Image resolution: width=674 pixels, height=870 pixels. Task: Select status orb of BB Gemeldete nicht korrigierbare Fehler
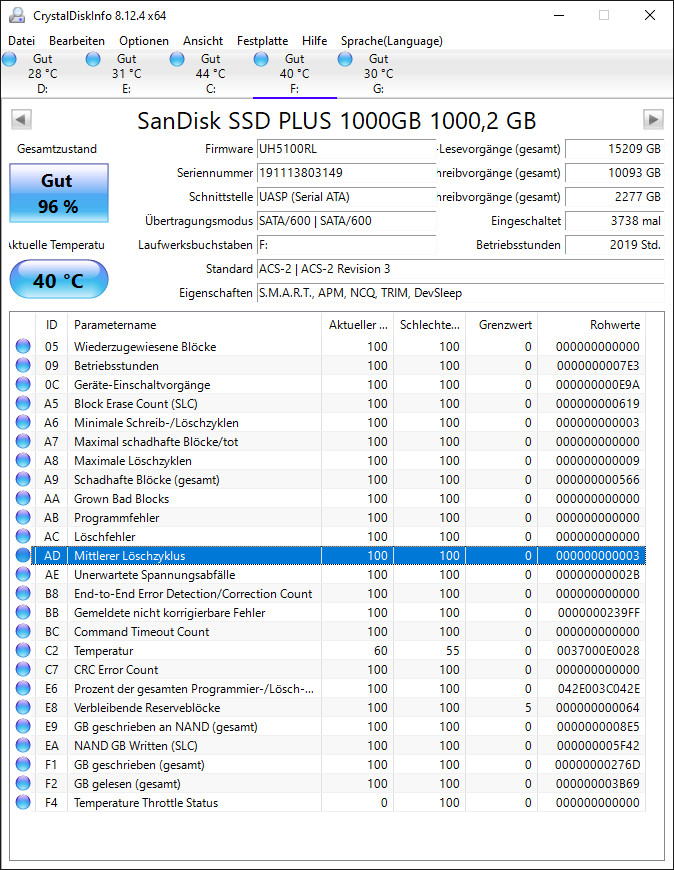pyautogui.click(x=23, y=613)
